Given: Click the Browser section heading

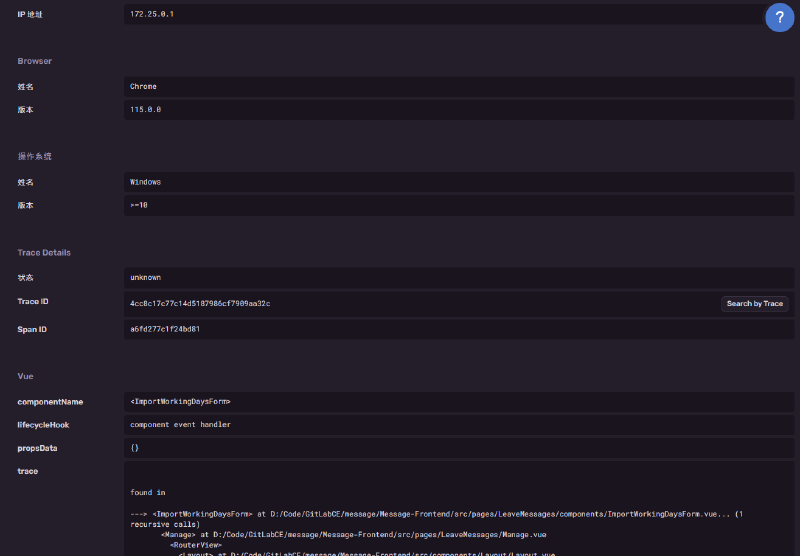Looking at the screenshot, I should click(x=34, y=61).
